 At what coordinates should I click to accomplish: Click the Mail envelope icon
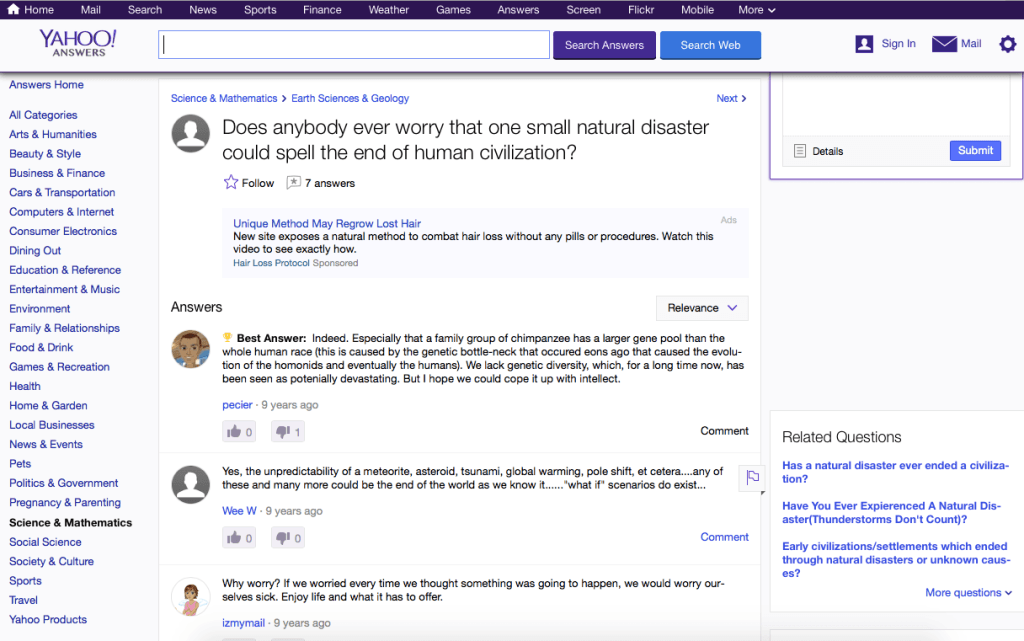coord(944,44)
